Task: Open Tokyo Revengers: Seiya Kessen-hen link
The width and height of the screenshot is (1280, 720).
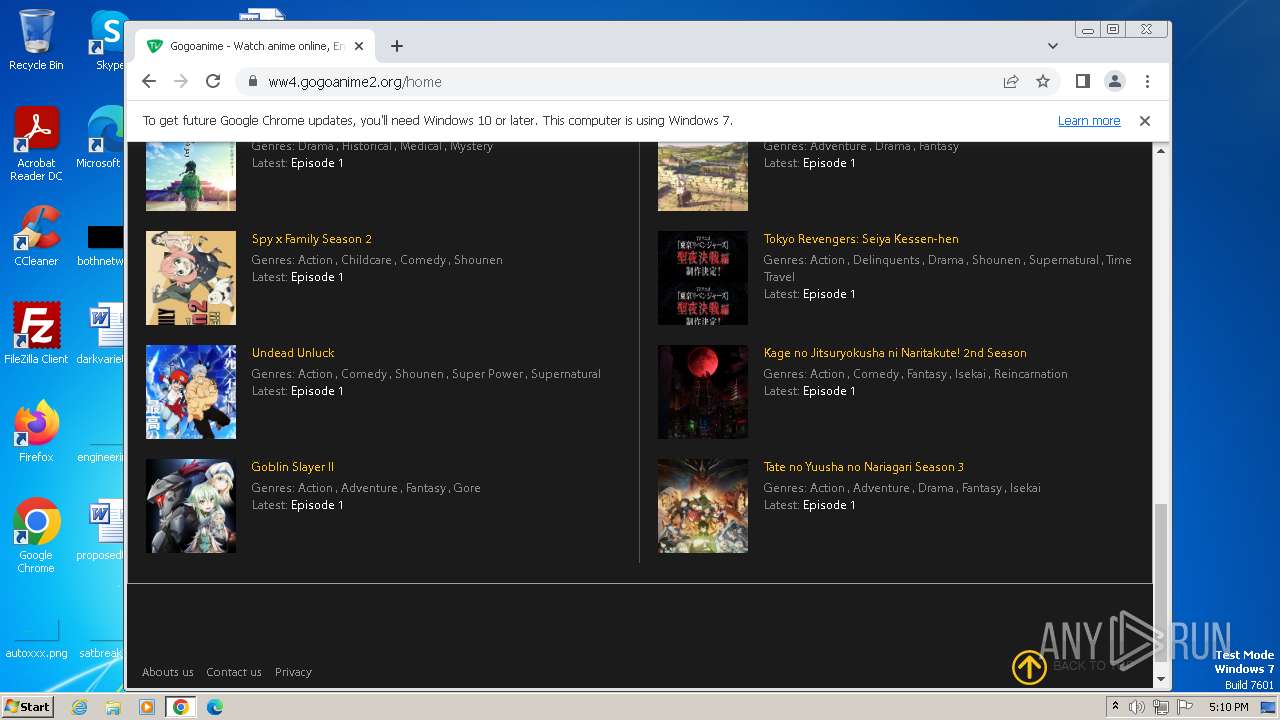Action: [861, 239]
